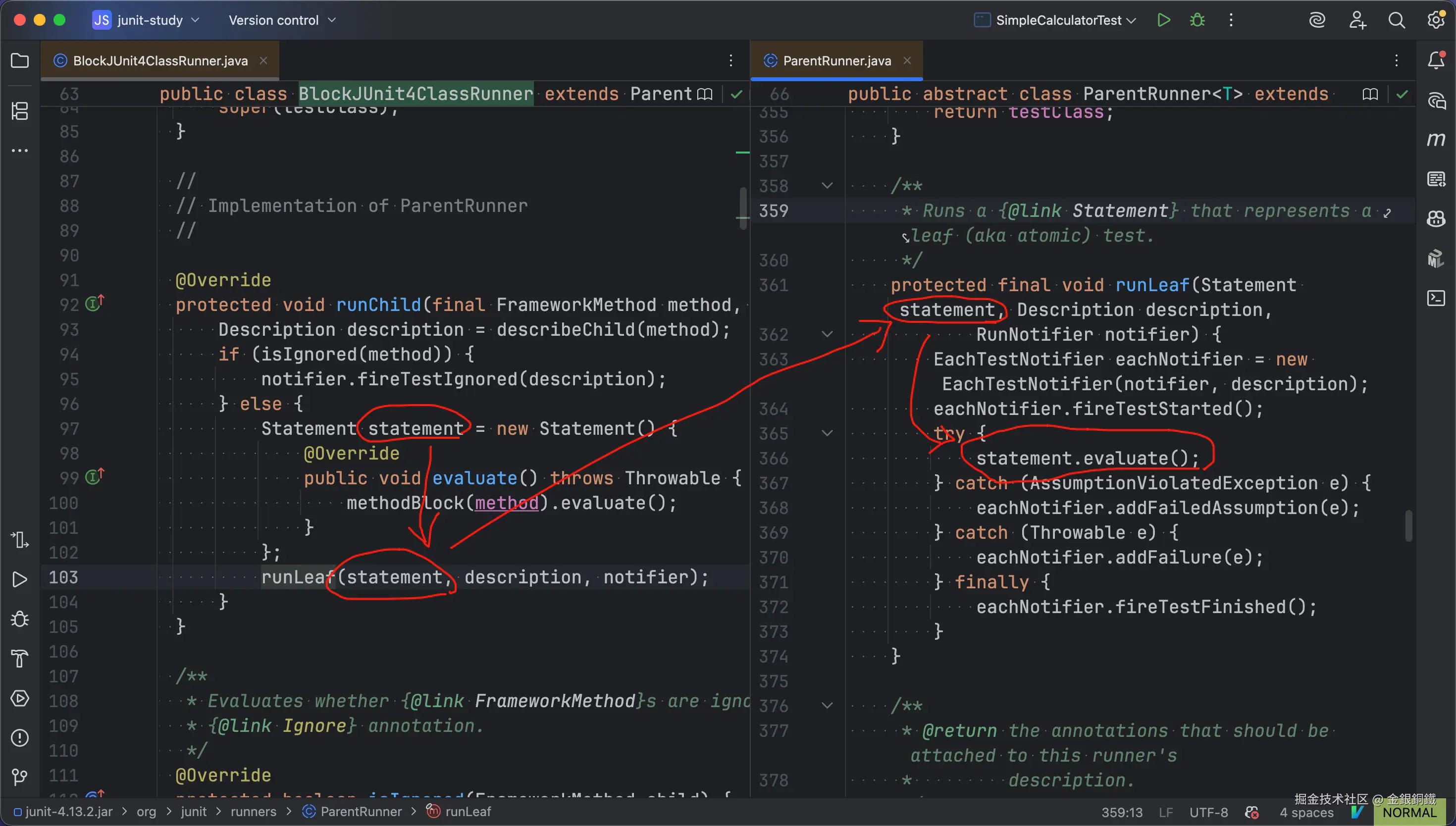Screen dimensions: 1456x826
Task: Toggle Reader Mode in BlockJUnit4ClassRunner editor
Action: tap(704, 94)
